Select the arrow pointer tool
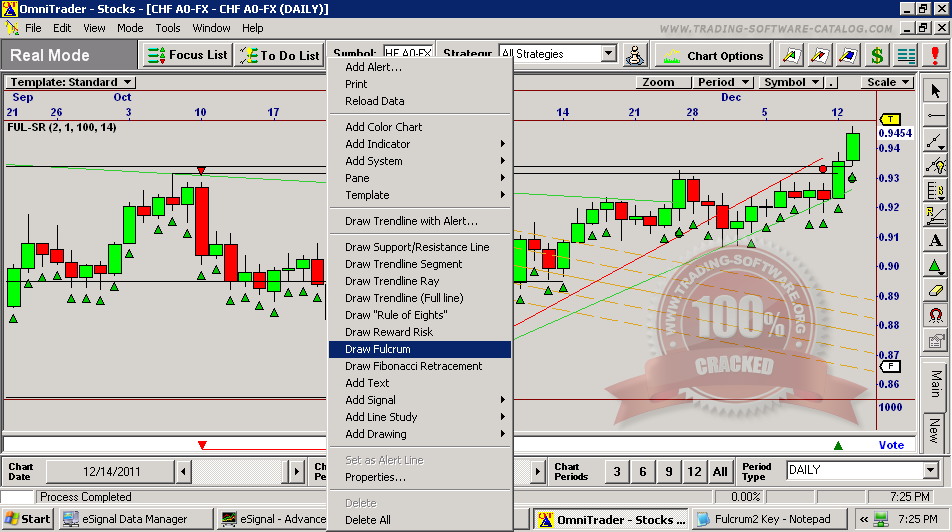 pos(935,91)
